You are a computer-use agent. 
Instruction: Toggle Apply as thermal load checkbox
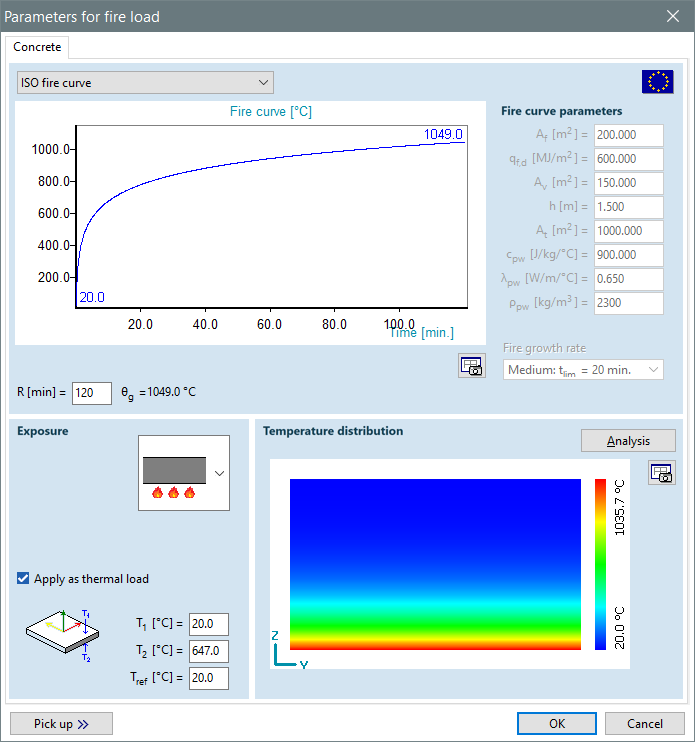pos(23,578)
